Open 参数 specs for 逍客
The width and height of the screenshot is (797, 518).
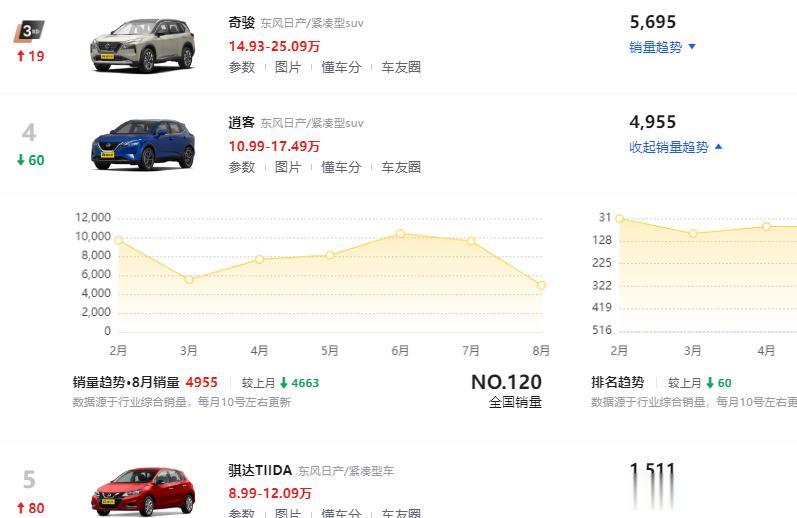click(x=241, y=167)
